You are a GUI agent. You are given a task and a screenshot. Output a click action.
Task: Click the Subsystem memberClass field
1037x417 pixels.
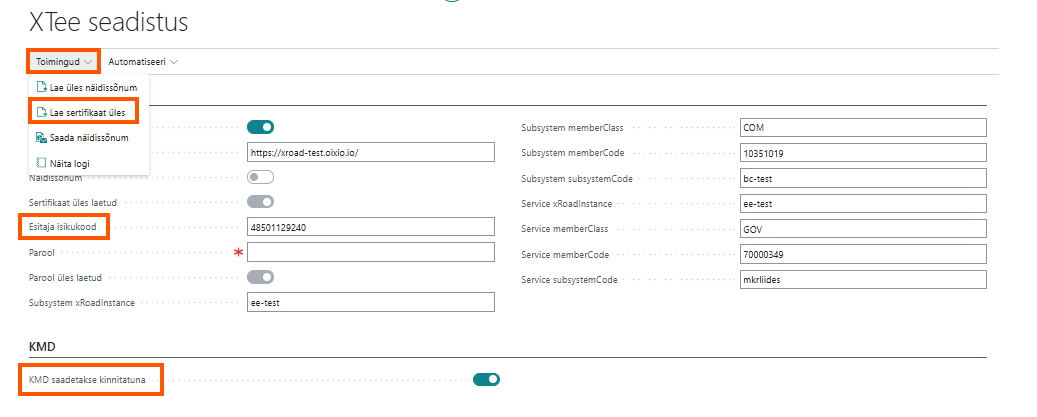pyautogui.click(x=863, y=127)
